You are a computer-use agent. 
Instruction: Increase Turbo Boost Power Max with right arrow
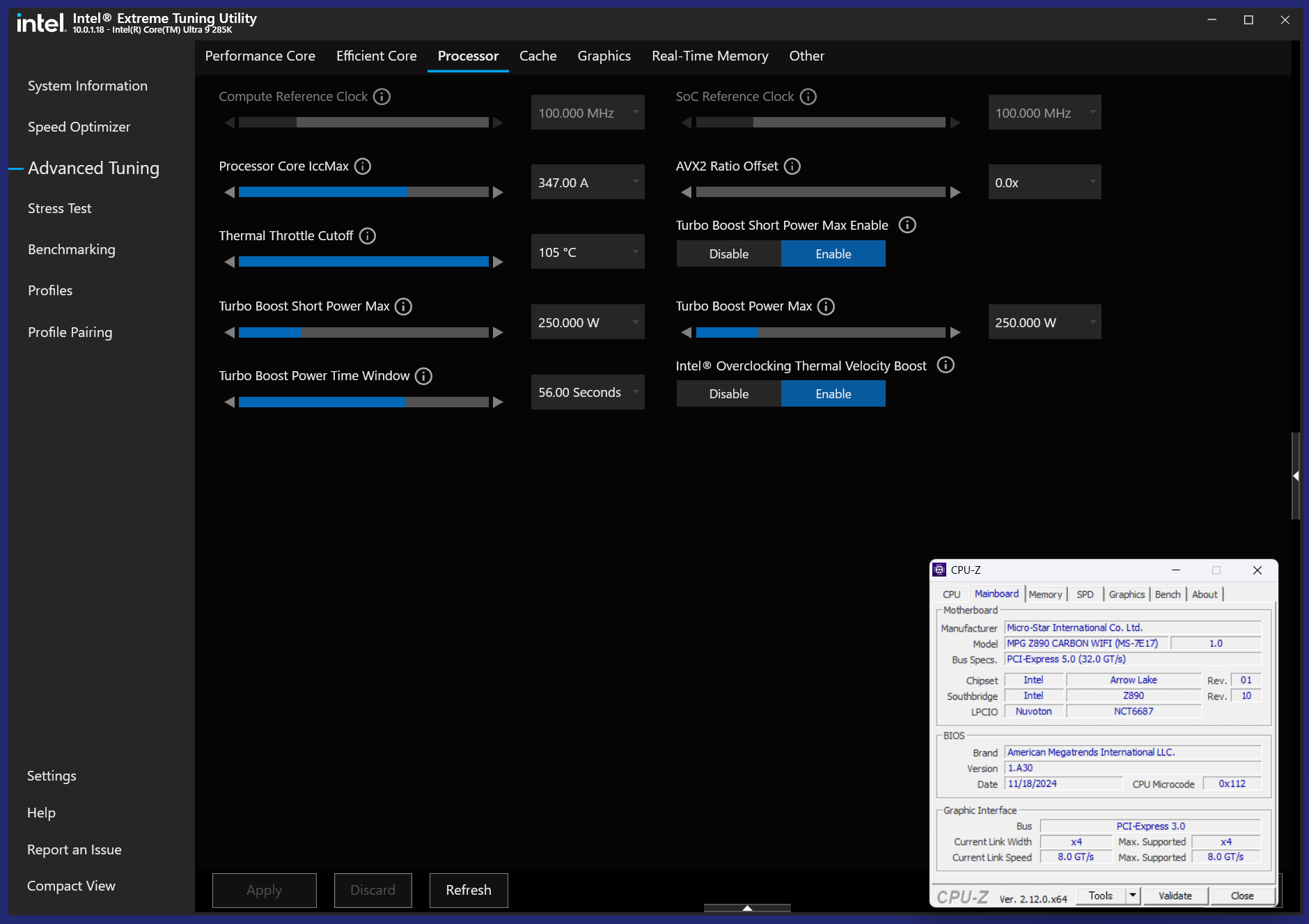[x=955, y=333]
